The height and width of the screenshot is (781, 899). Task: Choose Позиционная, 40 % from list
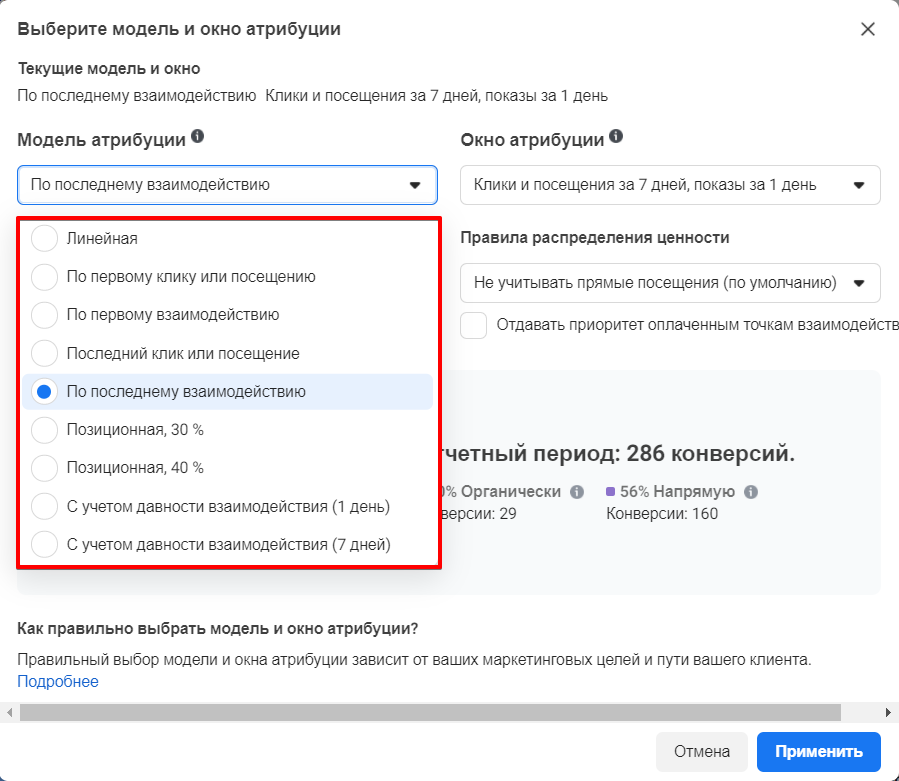tap(45, 468)
